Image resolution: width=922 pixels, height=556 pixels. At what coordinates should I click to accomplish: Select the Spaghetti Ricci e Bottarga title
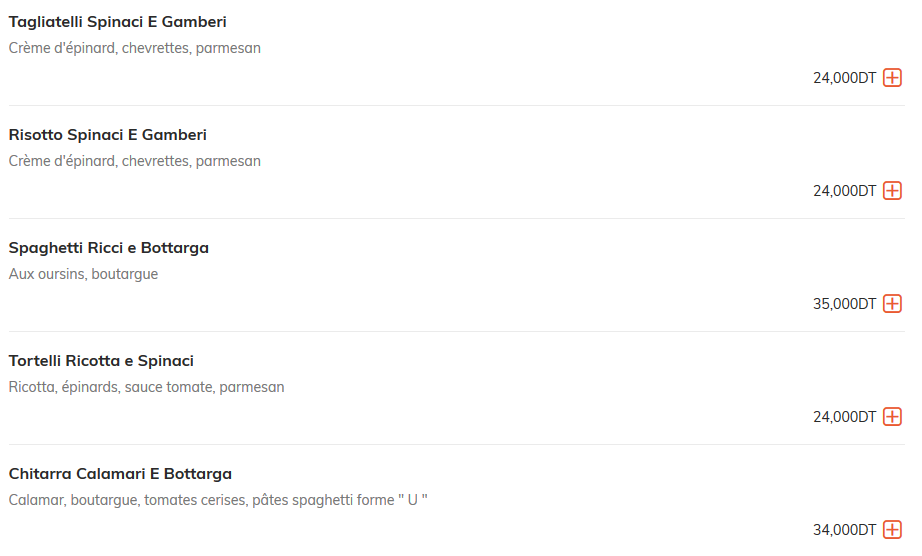coord(109,248)
